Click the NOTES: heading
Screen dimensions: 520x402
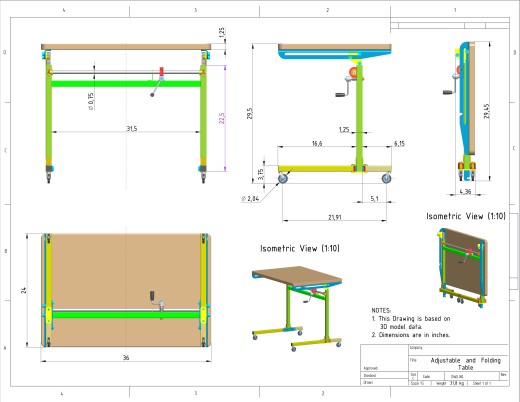point(381,310)
